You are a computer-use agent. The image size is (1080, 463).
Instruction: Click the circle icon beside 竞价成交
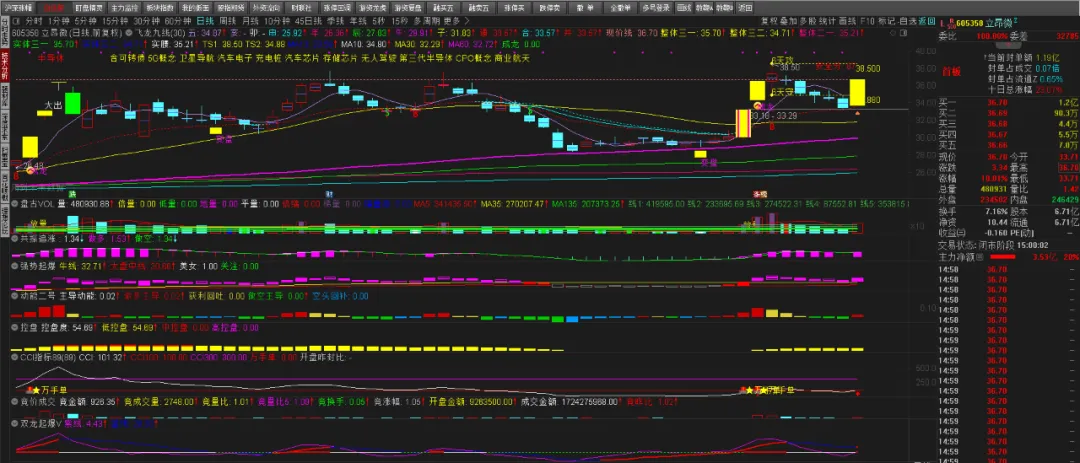pos(15,400)
